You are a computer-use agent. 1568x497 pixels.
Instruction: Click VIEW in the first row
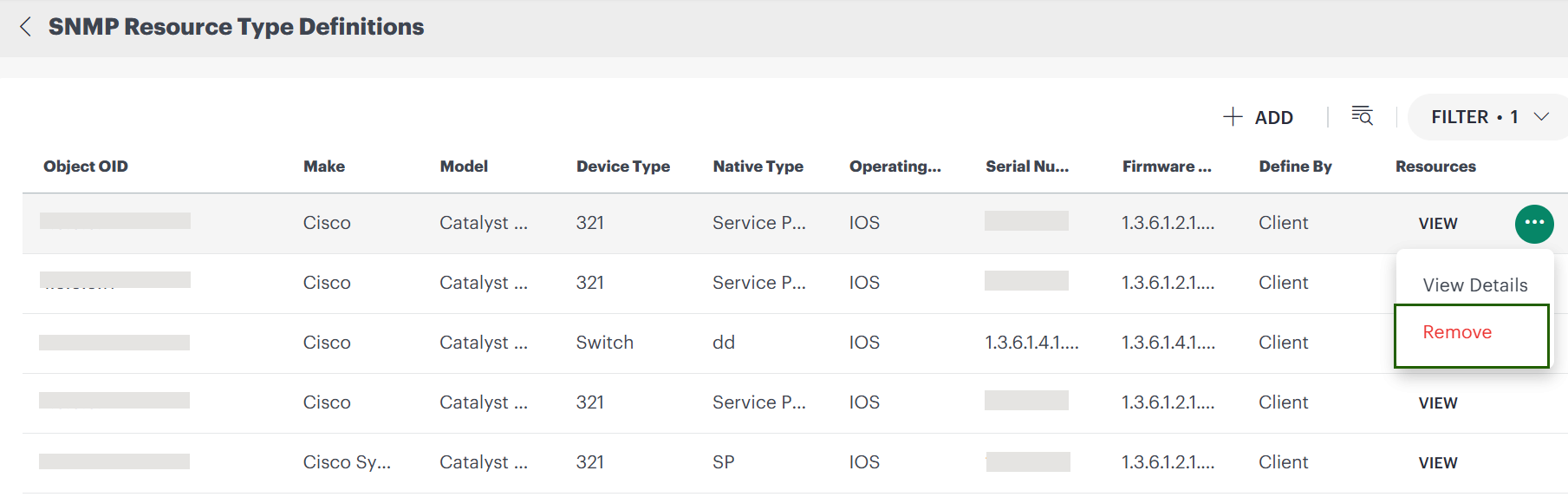[x=1438, y=224]
